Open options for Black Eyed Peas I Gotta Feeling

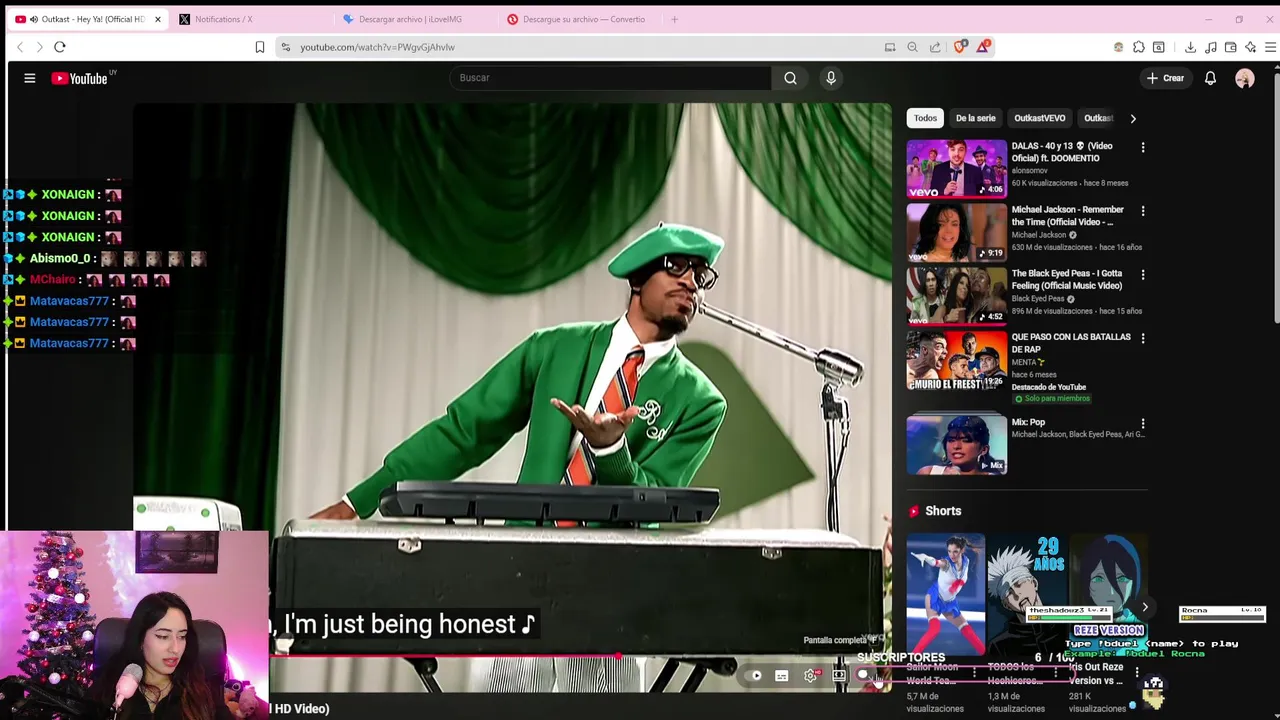(1143, 275)
